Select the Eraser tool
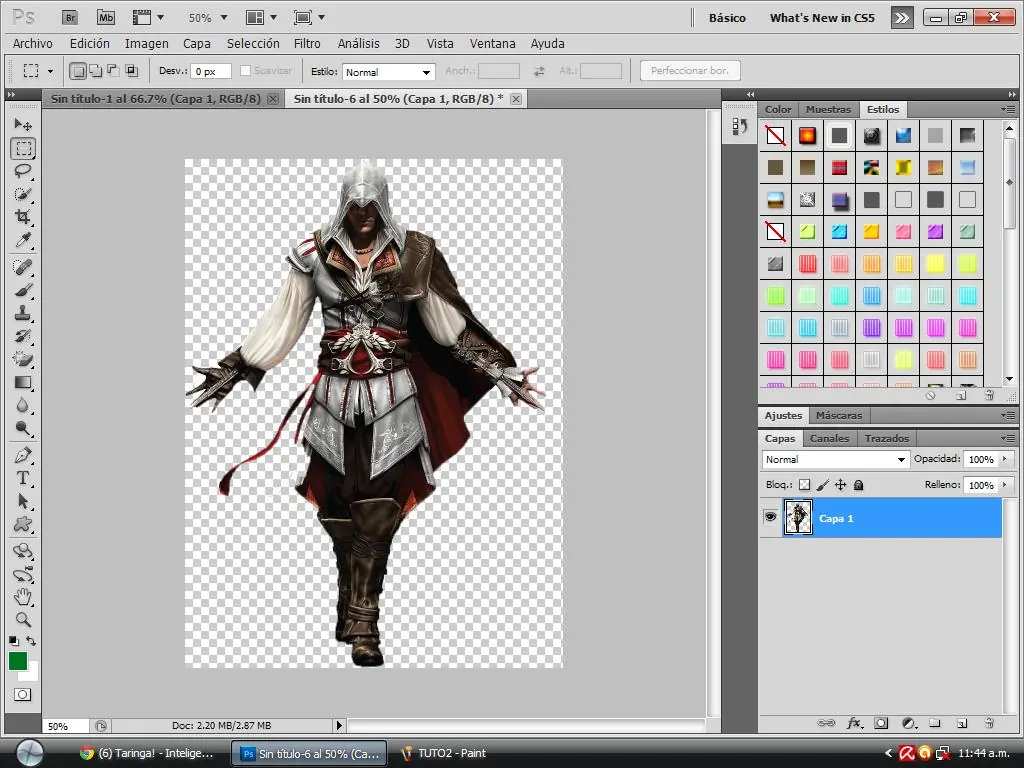 23,359
